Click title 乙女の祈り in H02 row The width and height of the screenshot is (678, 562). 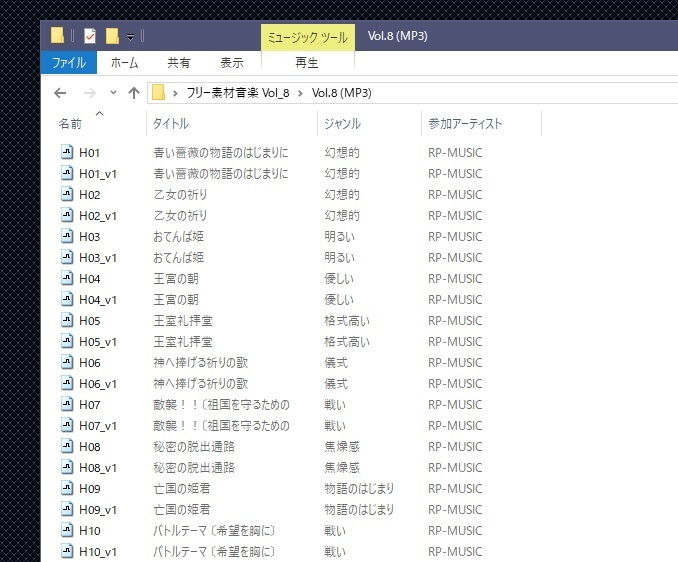[180, 195]
